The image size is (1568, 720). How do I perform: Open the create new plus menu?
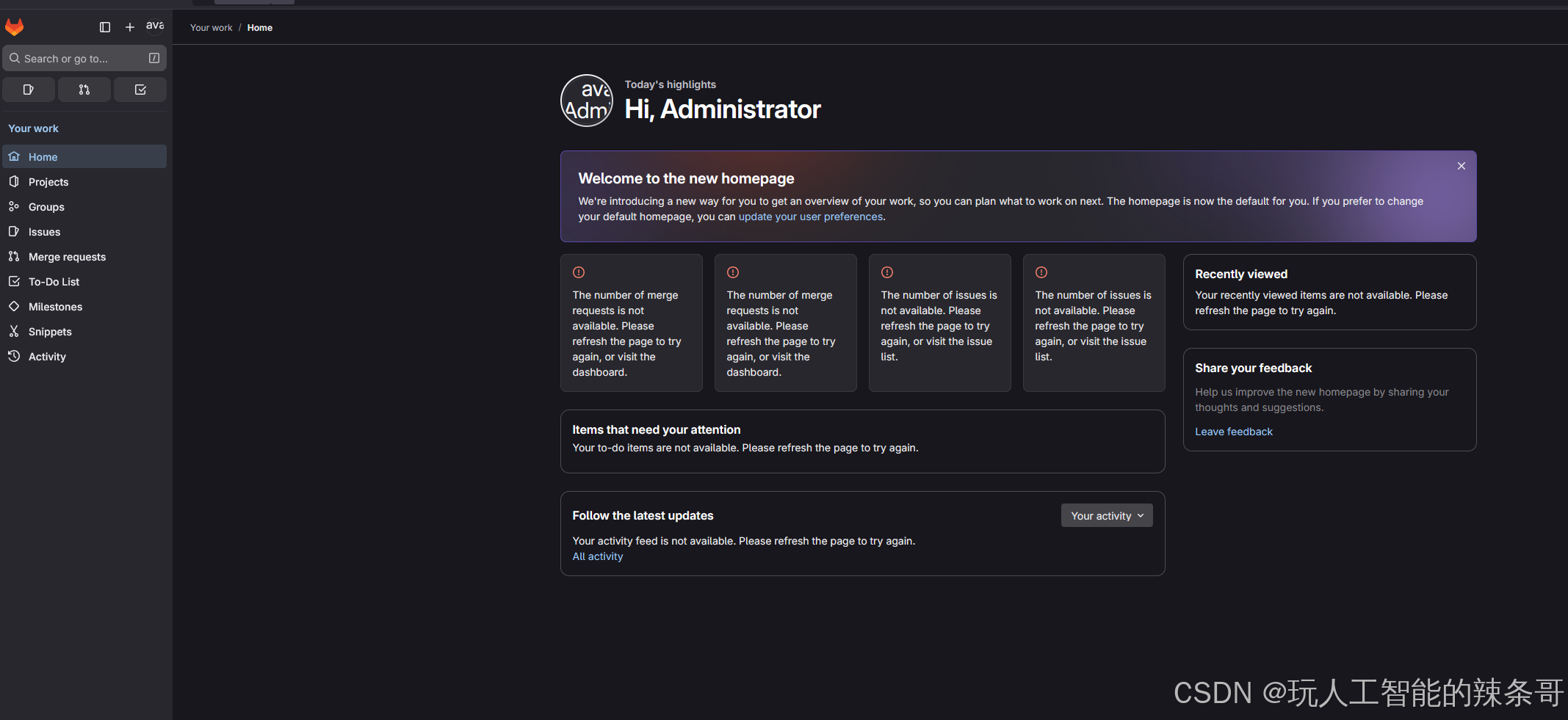(x=130, y=27)
